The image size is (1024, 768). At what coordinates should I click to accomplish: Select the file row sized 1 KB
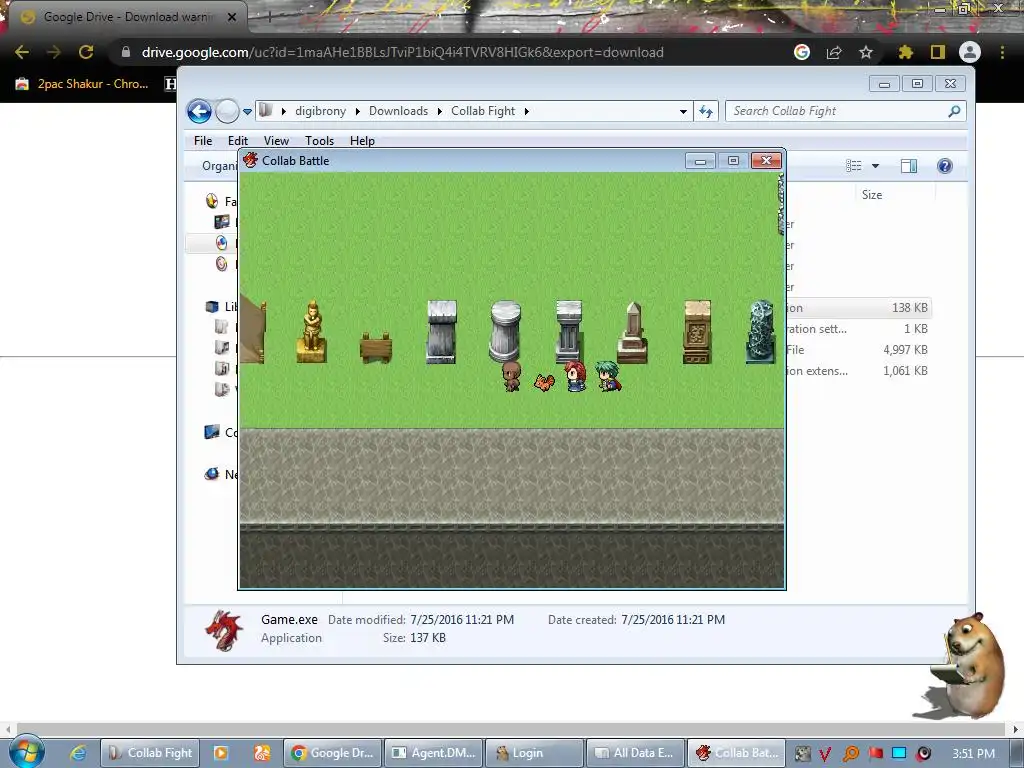857,328
